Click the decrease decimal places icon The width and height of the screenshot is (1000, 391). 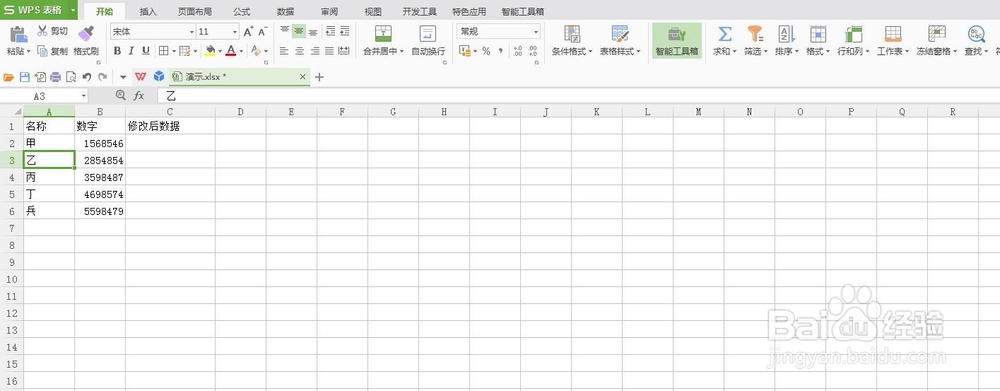[x=534, y=51]
